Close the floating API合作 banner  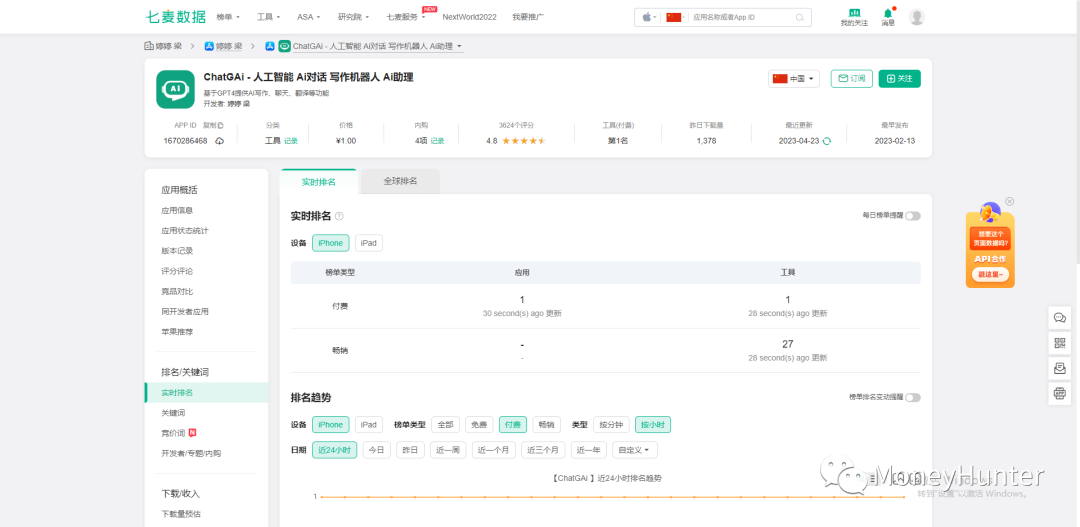(x=1010, y=201)
